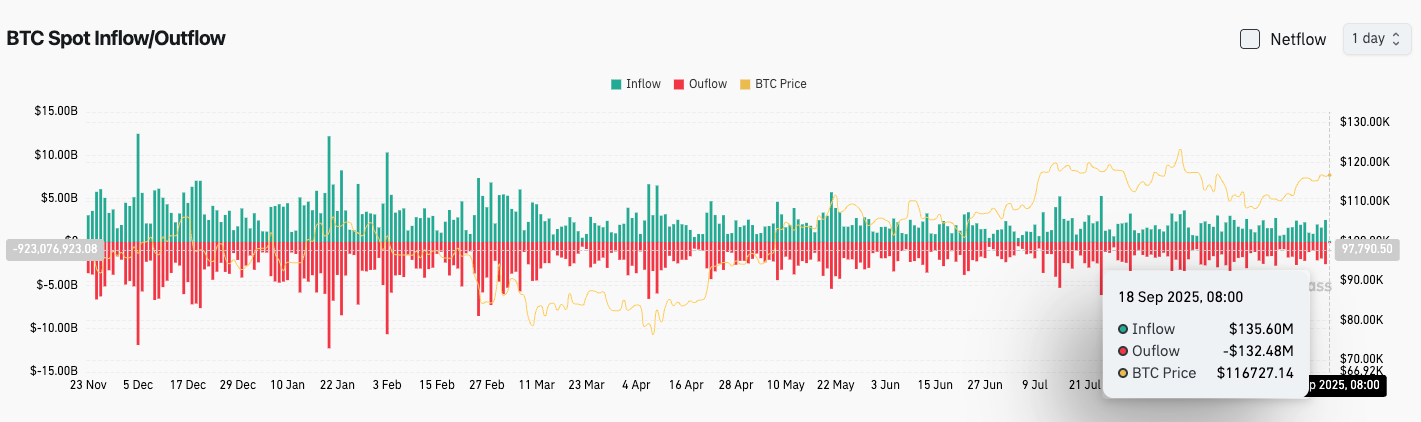Click the $120.00K price axis value
This screenshot has width=1421, height=422.
point(1366,162)
